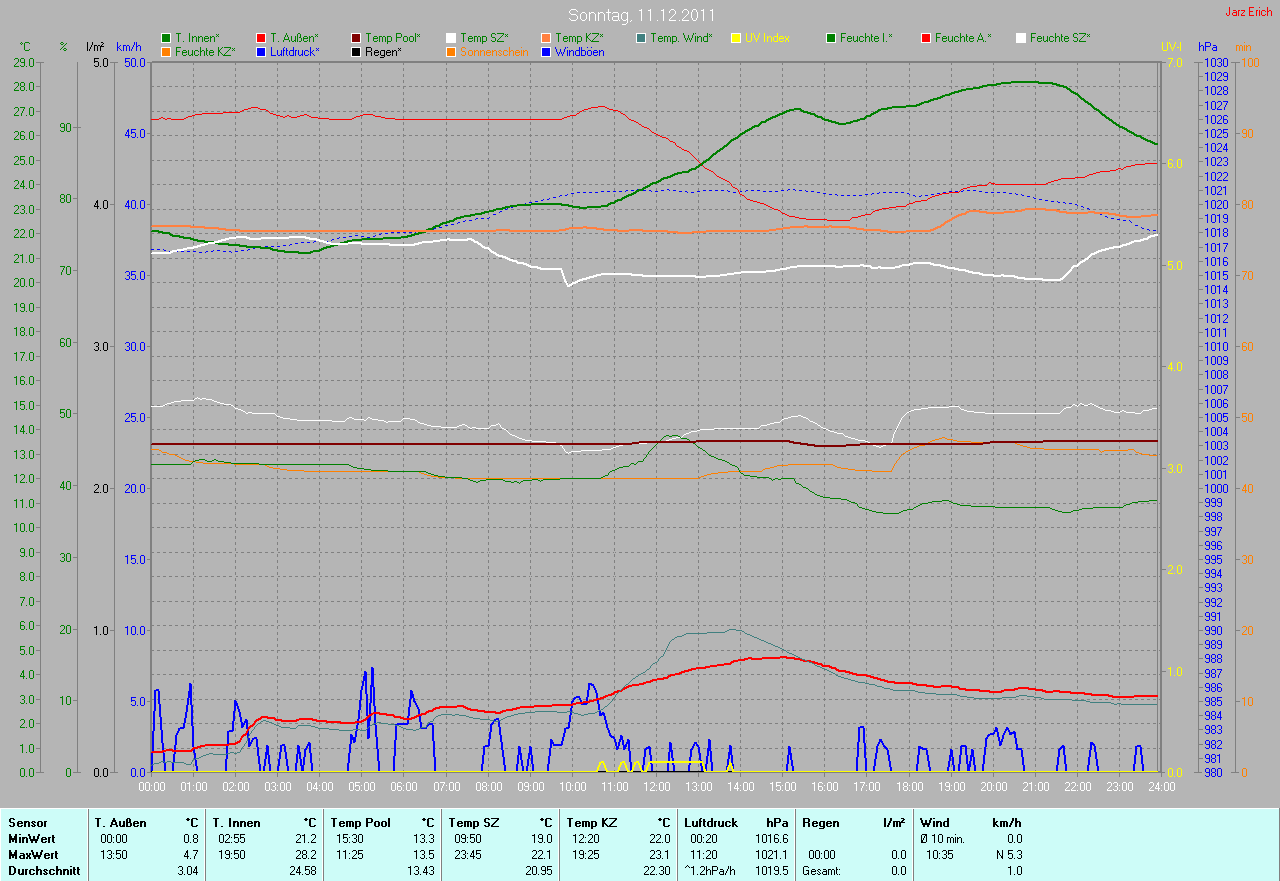Click the black Regen legend square
The image size is (1280, 881).
pyautogui.click(x=356, y=51)
